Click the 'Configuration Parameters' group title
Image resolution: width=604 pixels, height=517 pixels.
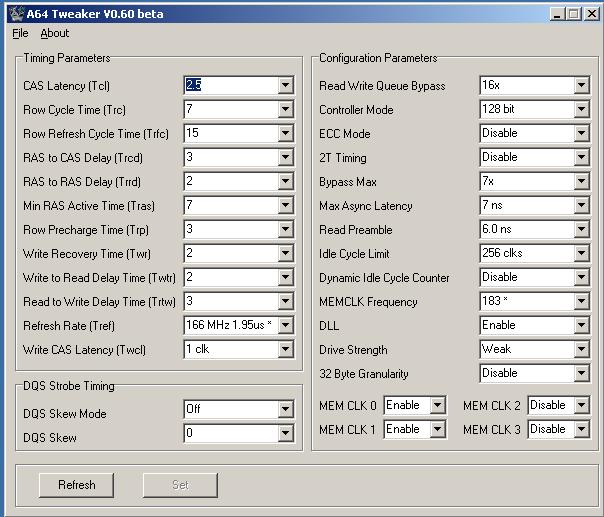coord(378,58)
